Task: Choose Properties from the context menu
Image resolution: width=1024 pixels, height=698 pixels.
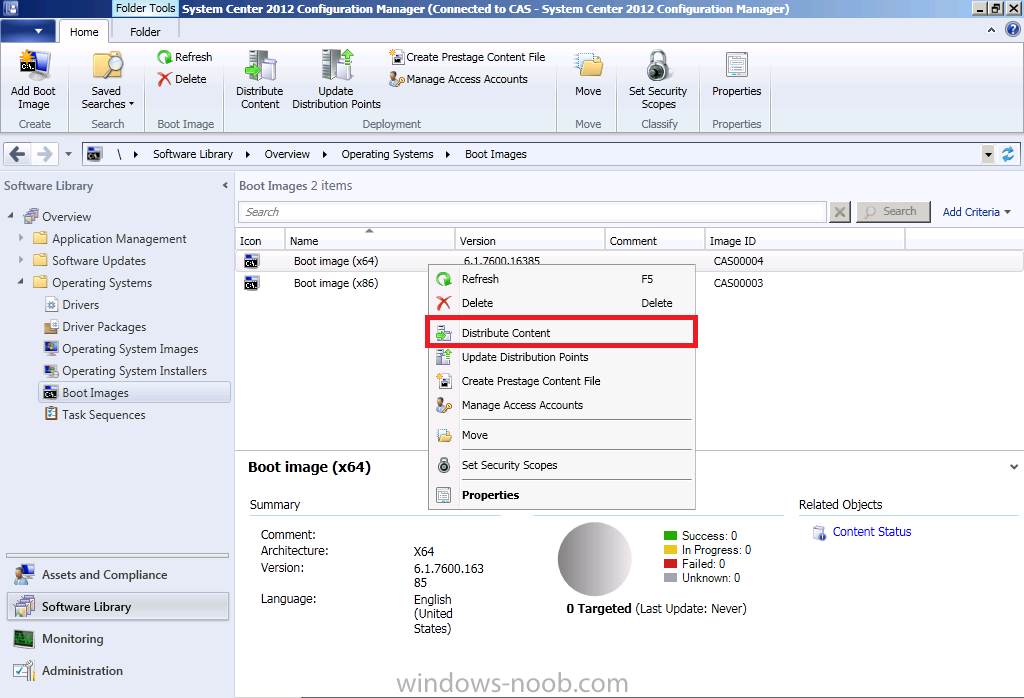Action: tap(562, 496)
